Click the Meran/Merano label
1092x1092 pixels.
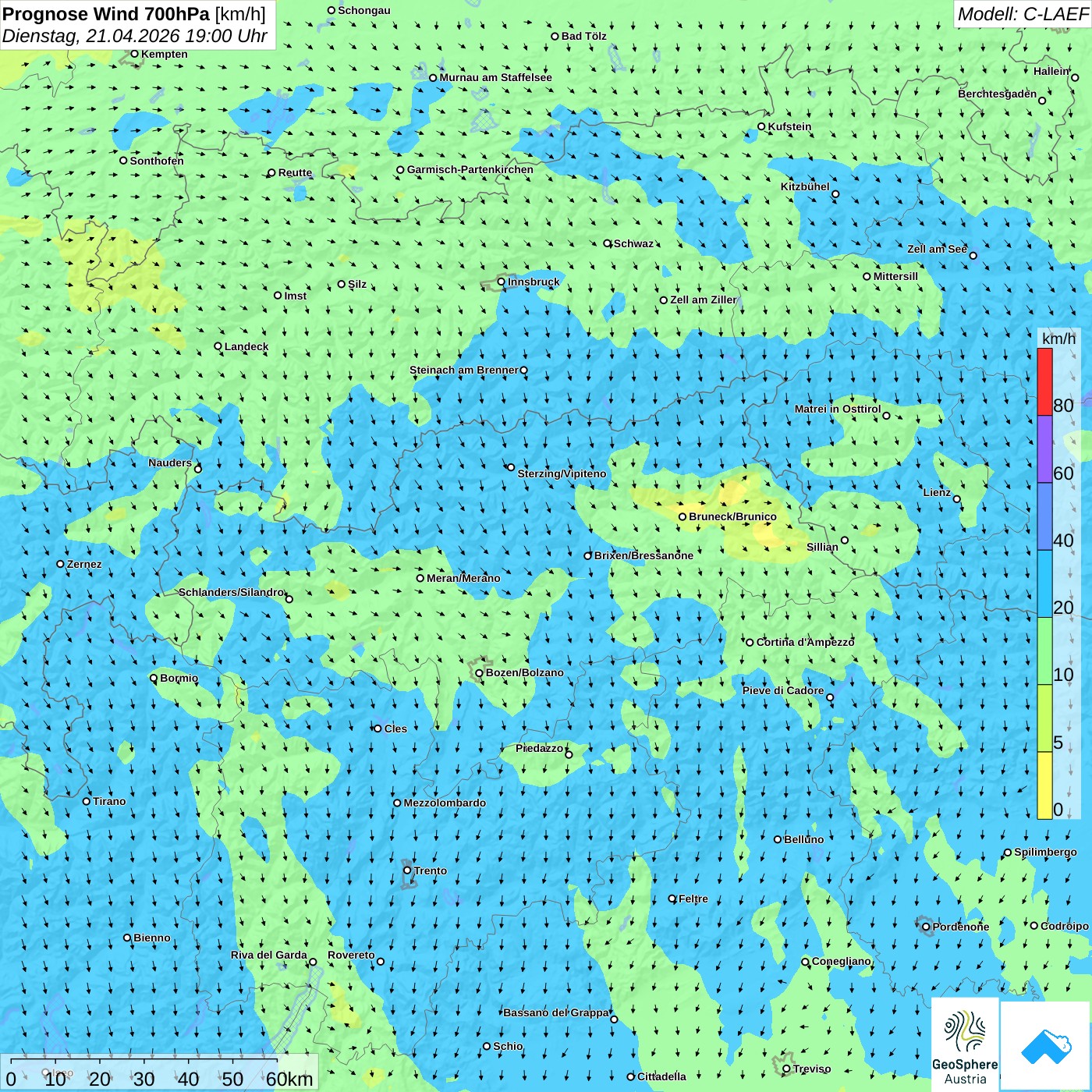(x=463, y=578)
